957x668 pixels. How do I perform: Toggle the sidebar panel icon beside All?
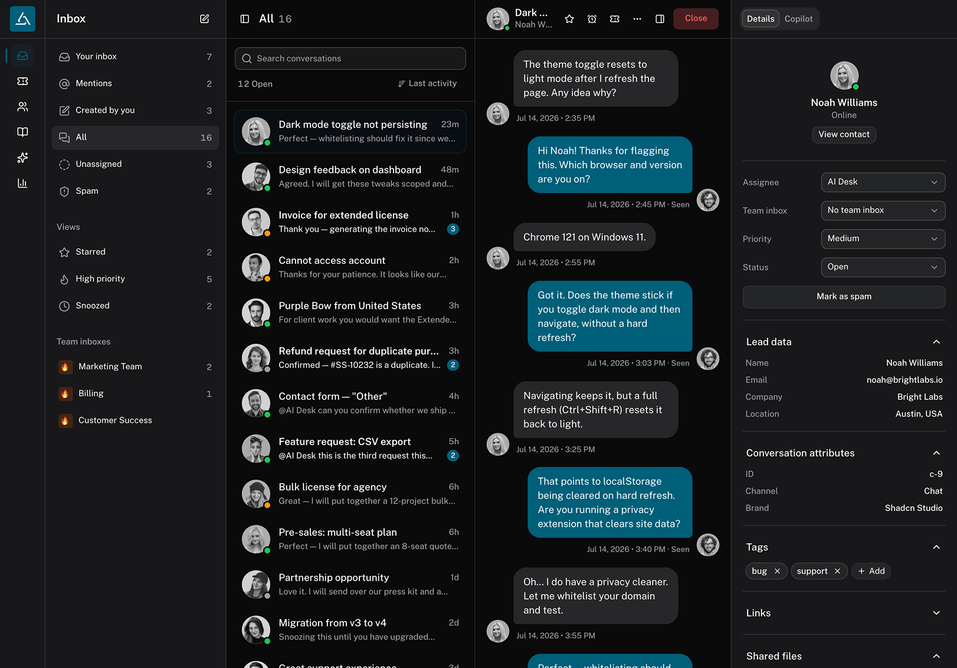coord(245,19)
